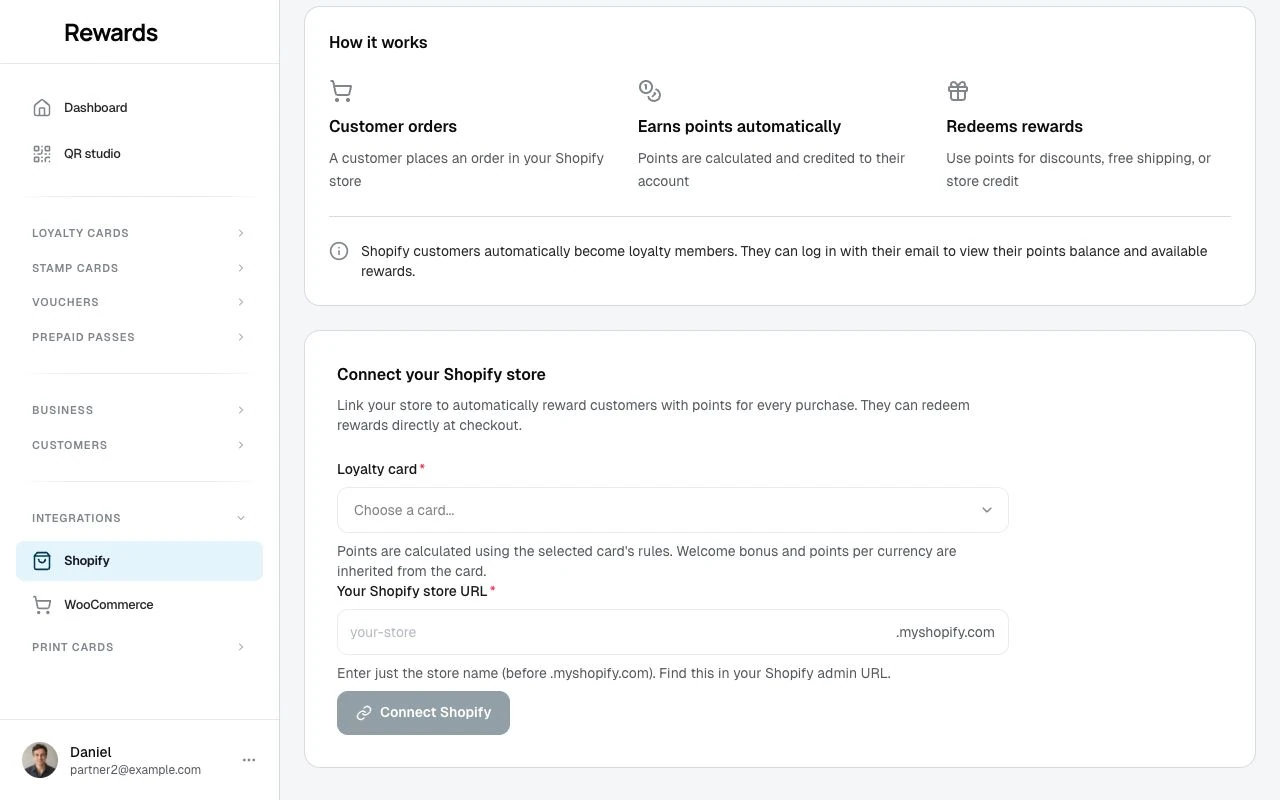Click the 'How it works' heading
This screenshot has width=1280, height=800.
(x=378, y=42)
